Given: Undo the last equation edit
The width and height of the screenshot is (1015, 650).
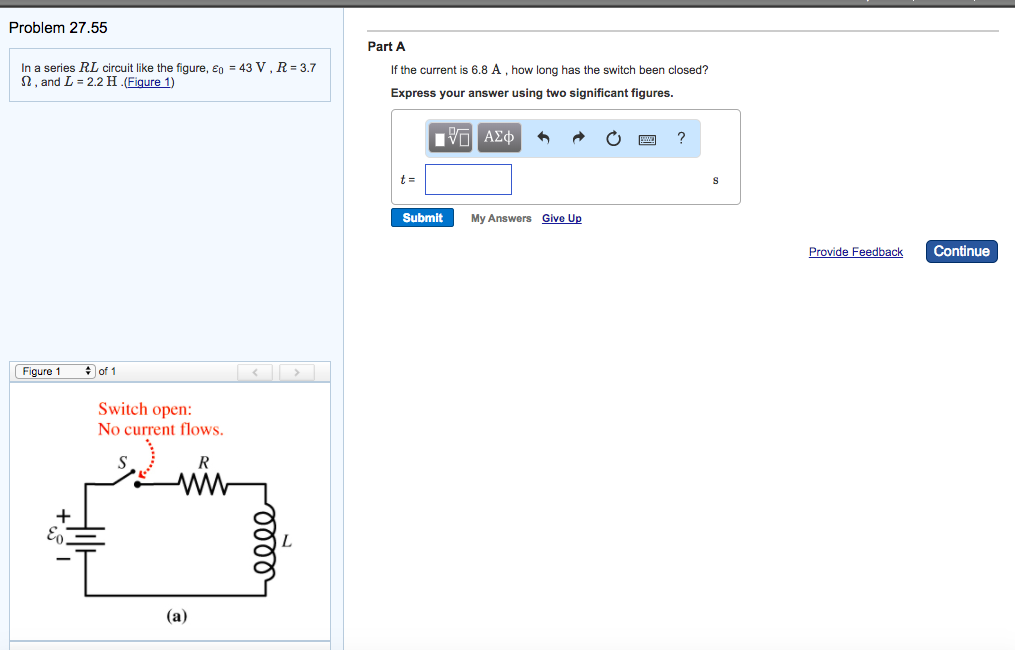Looking at the screenshot, I should coord(543,137).
